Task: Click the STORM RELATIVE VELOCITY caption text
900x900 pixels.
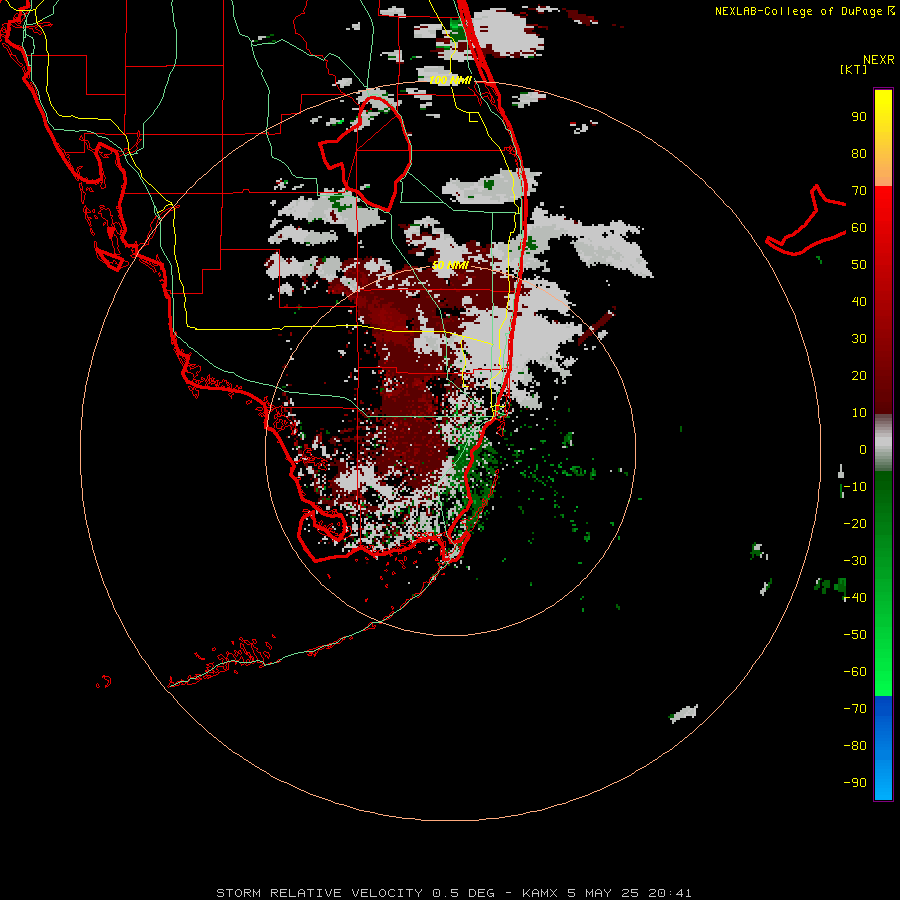Action: point(319,893)
